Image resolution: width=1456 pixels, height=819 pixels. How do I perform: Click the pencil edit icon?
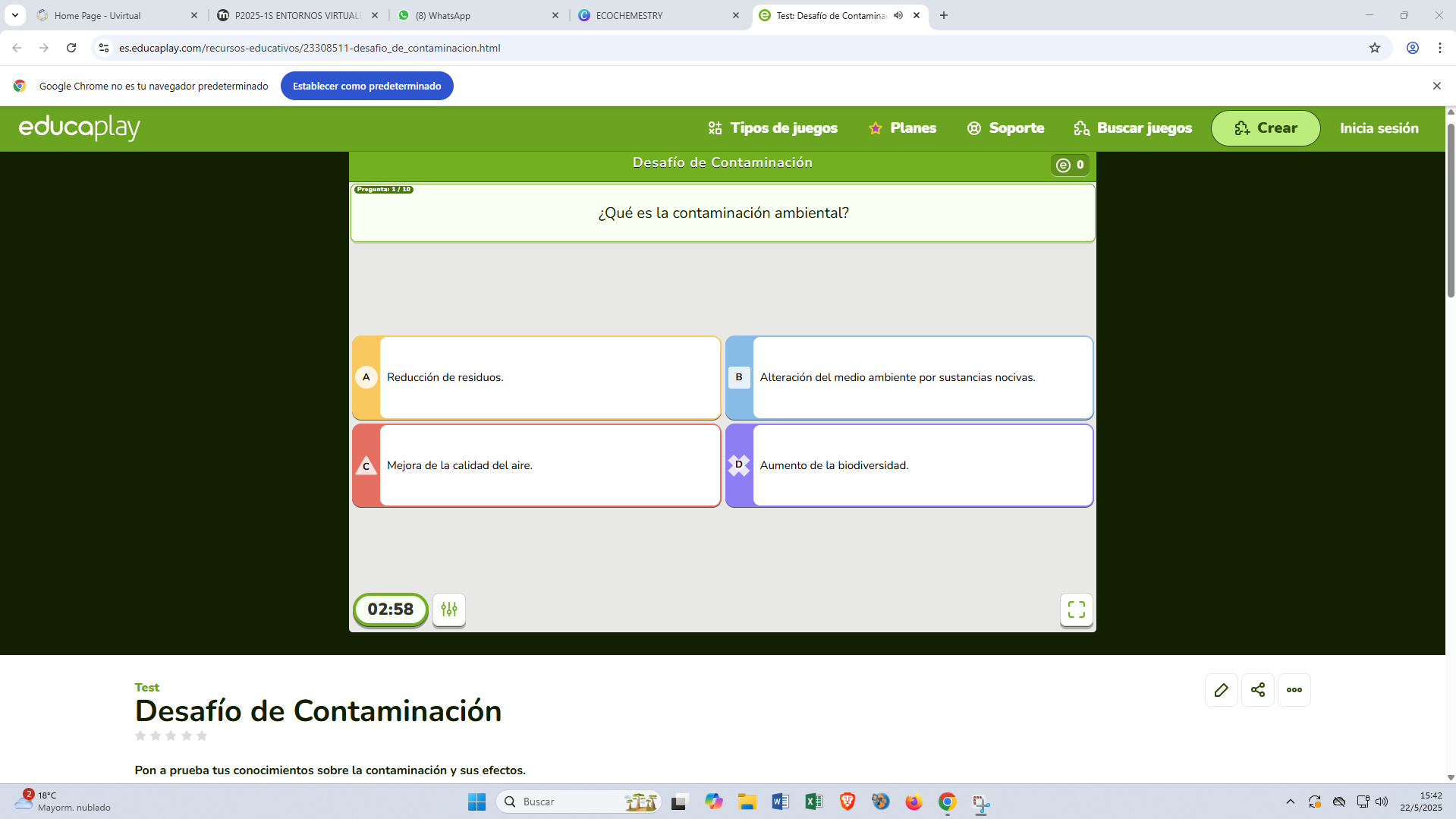[x=1221, y=690]
